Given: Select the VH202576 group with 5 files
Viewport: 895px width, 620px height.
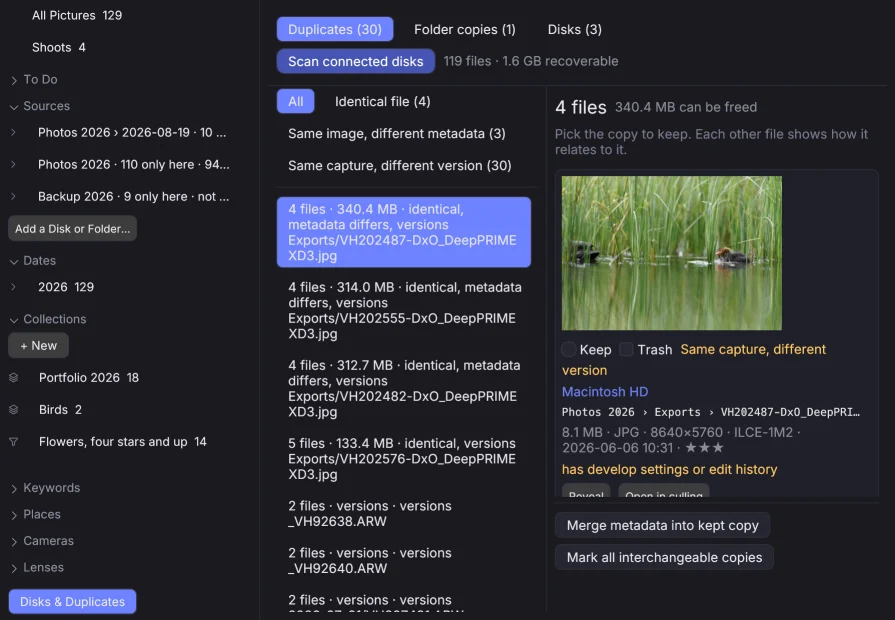Looking at the screenshot, I should [x=404, y=458].
